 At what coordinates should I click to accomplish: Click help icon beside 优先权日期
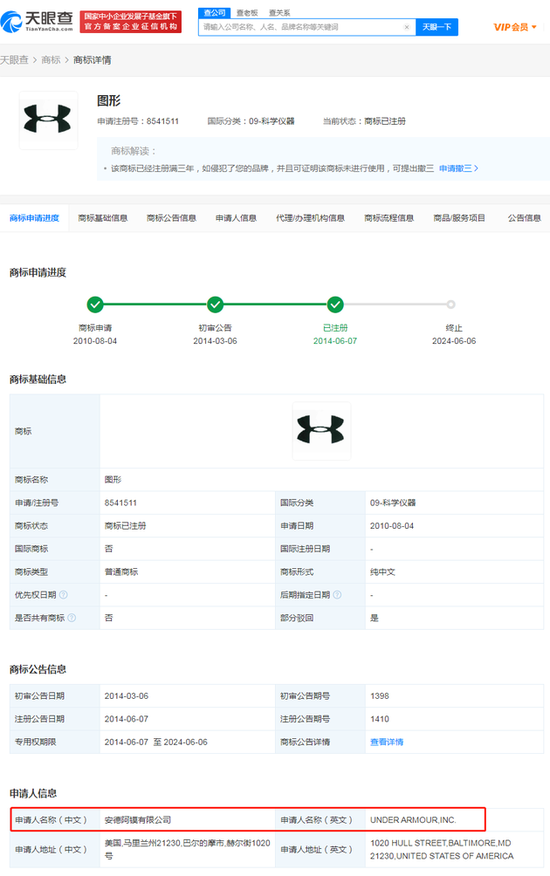[x=63, y=594]
